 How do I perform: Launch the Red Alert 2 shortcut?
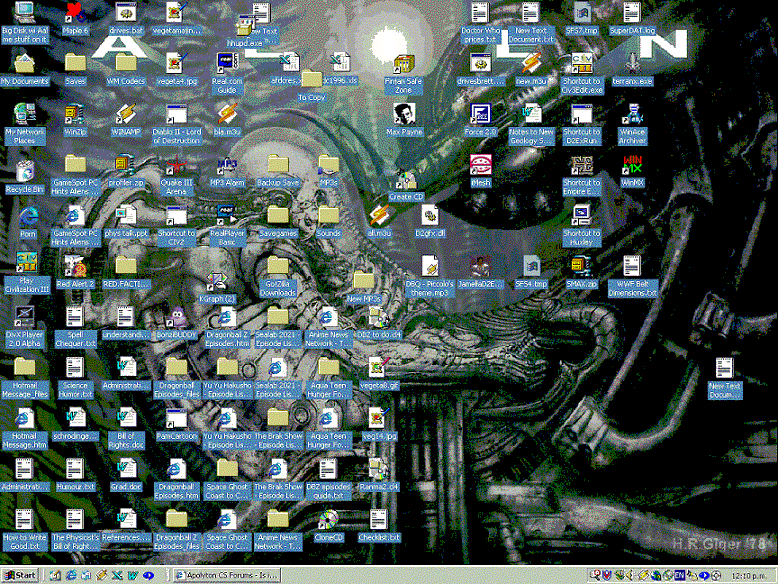click(x=75, y=267)
